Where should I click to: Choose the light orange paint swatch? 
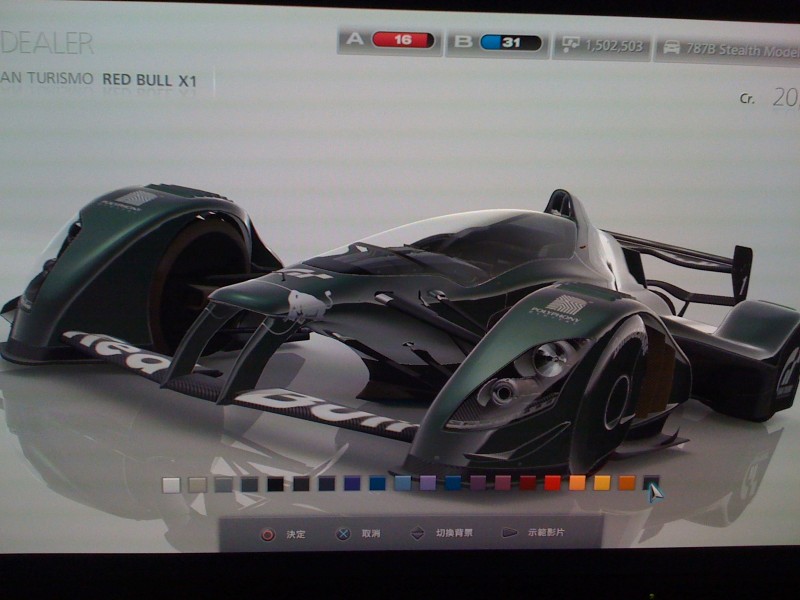tap(577, 483)
